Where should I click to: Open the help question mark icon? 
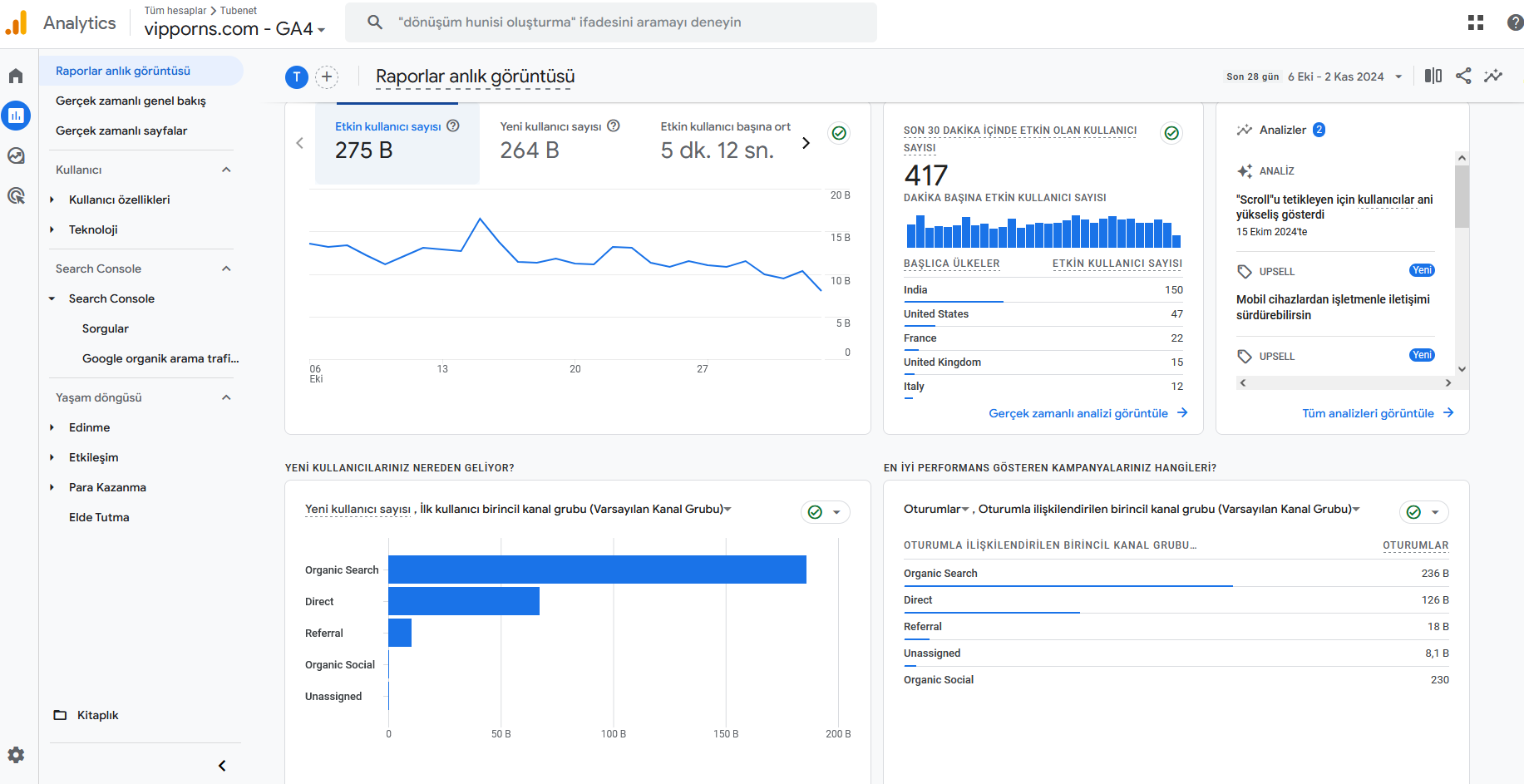pos(1515,22)
